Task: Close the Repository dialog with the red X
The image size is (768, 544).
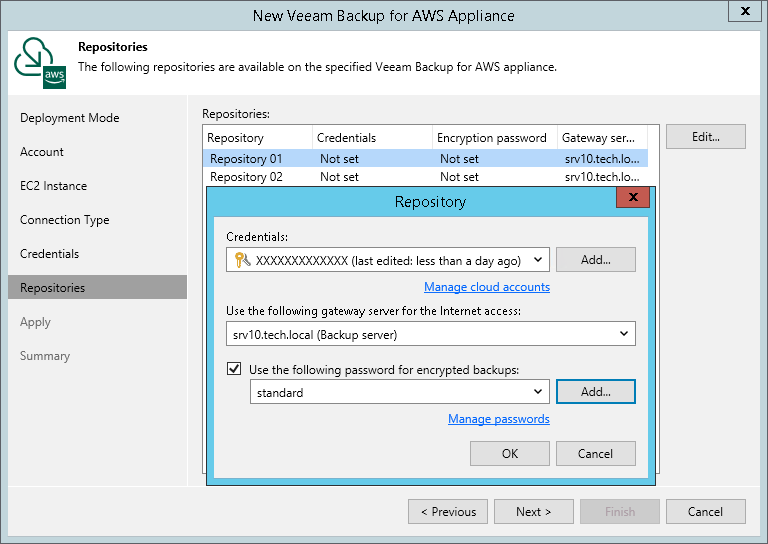Action: 633,197
